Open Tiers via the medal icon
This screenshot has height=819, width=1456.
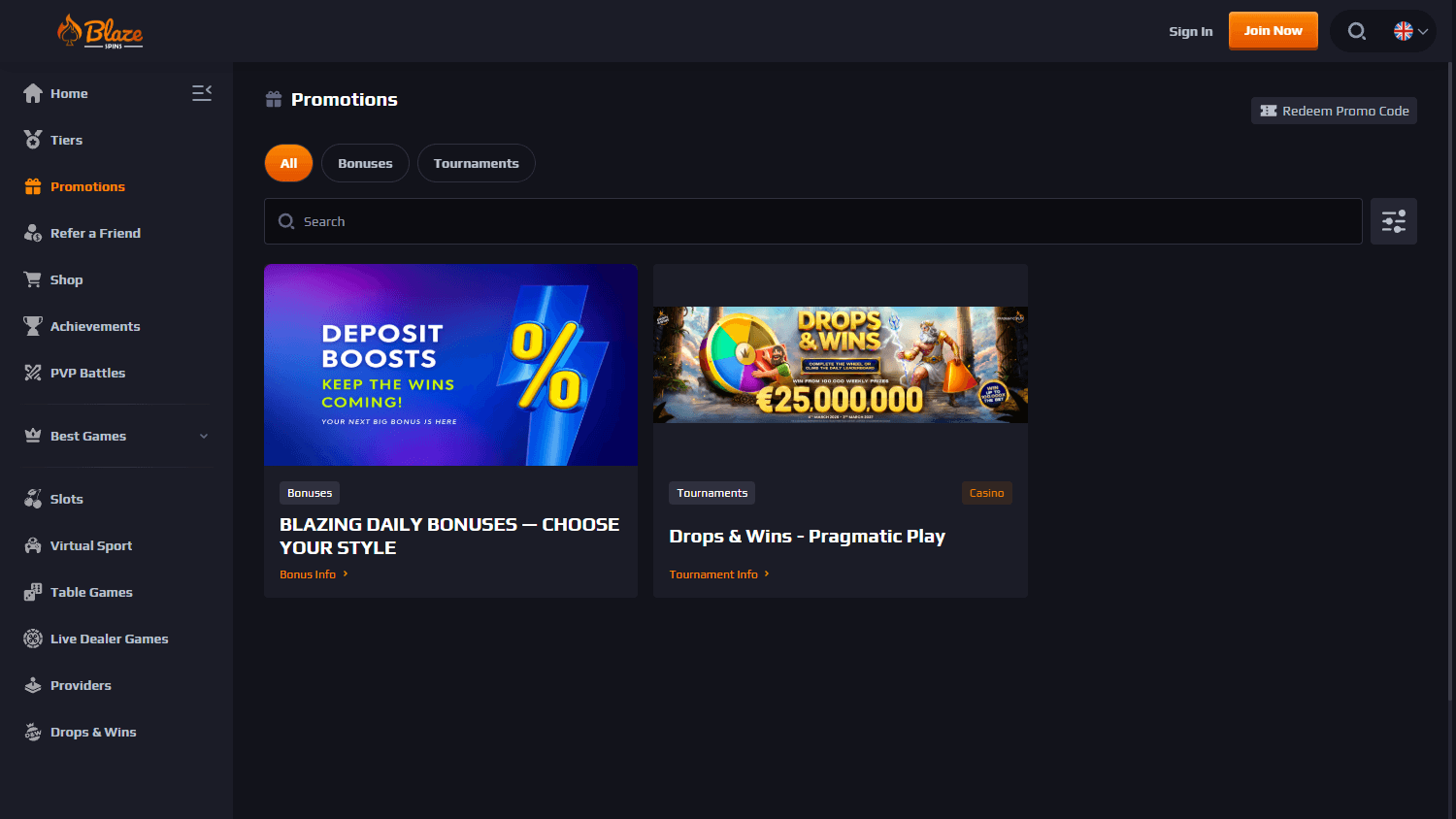33,140
